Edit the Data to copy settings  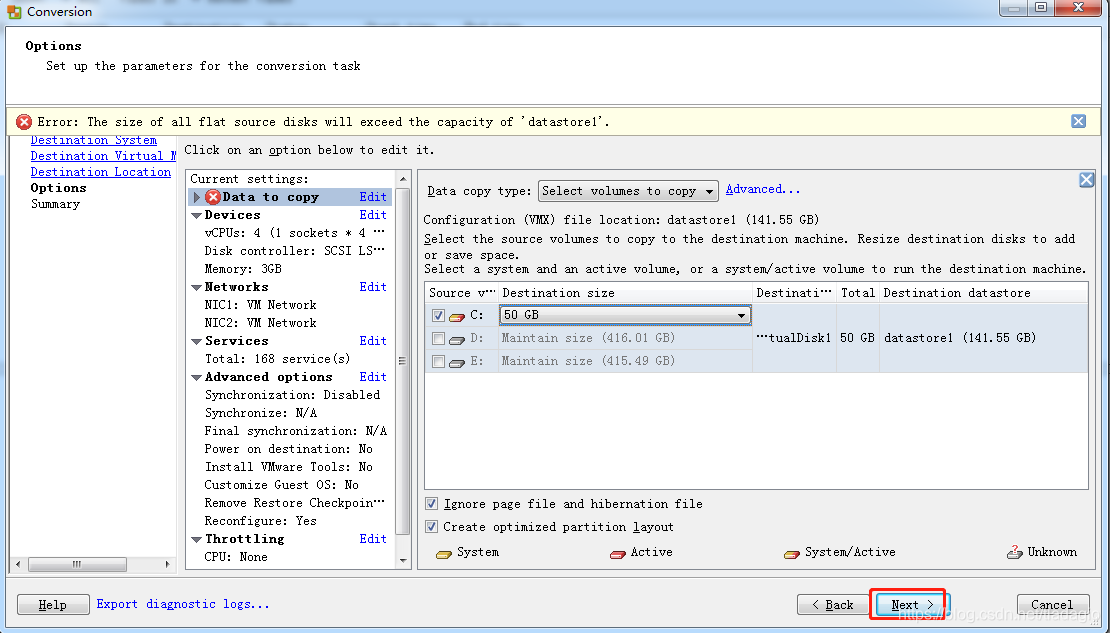pyautogui.click(x=373, y=197)
